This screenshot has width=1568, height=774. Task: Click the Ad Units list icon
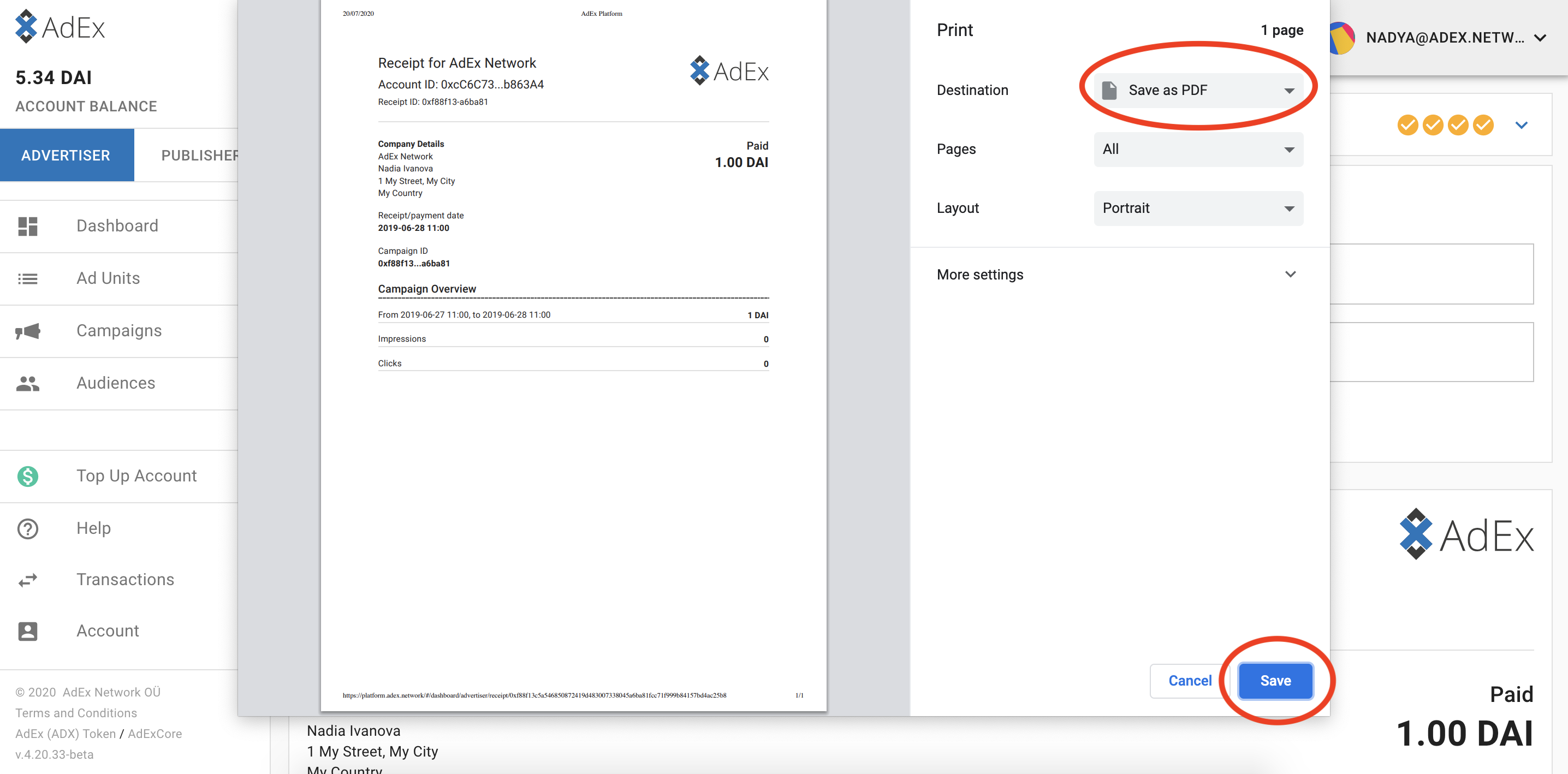click(27, 279)
